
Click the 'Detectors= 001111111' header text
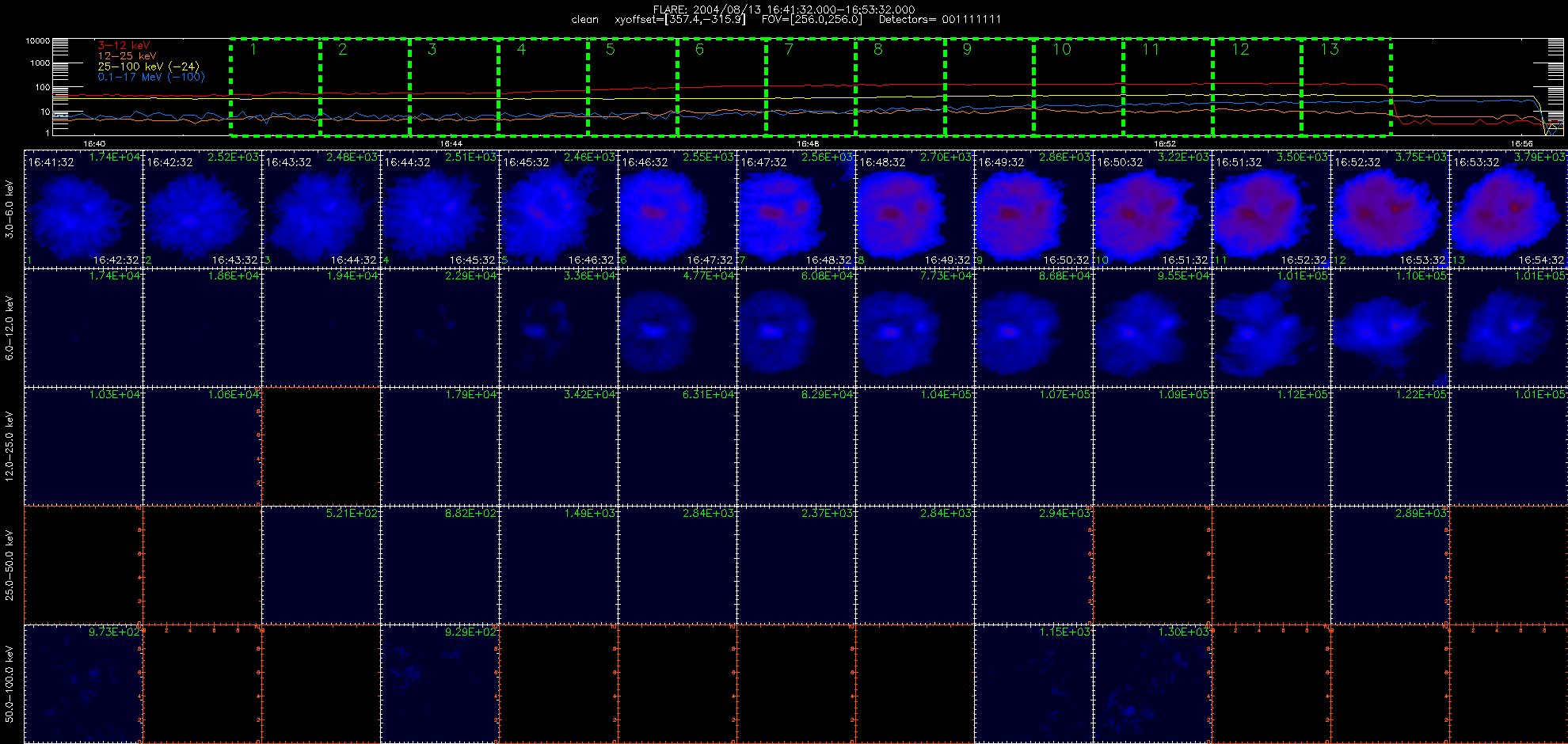(940, 19)
